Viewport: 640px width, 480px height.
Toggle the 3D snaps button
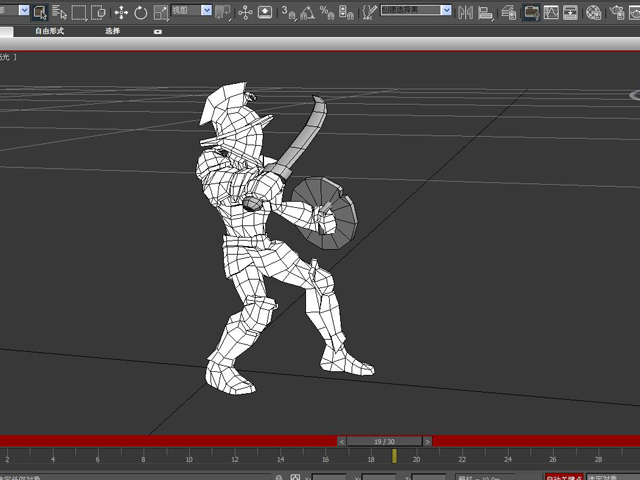click(289, 12)
